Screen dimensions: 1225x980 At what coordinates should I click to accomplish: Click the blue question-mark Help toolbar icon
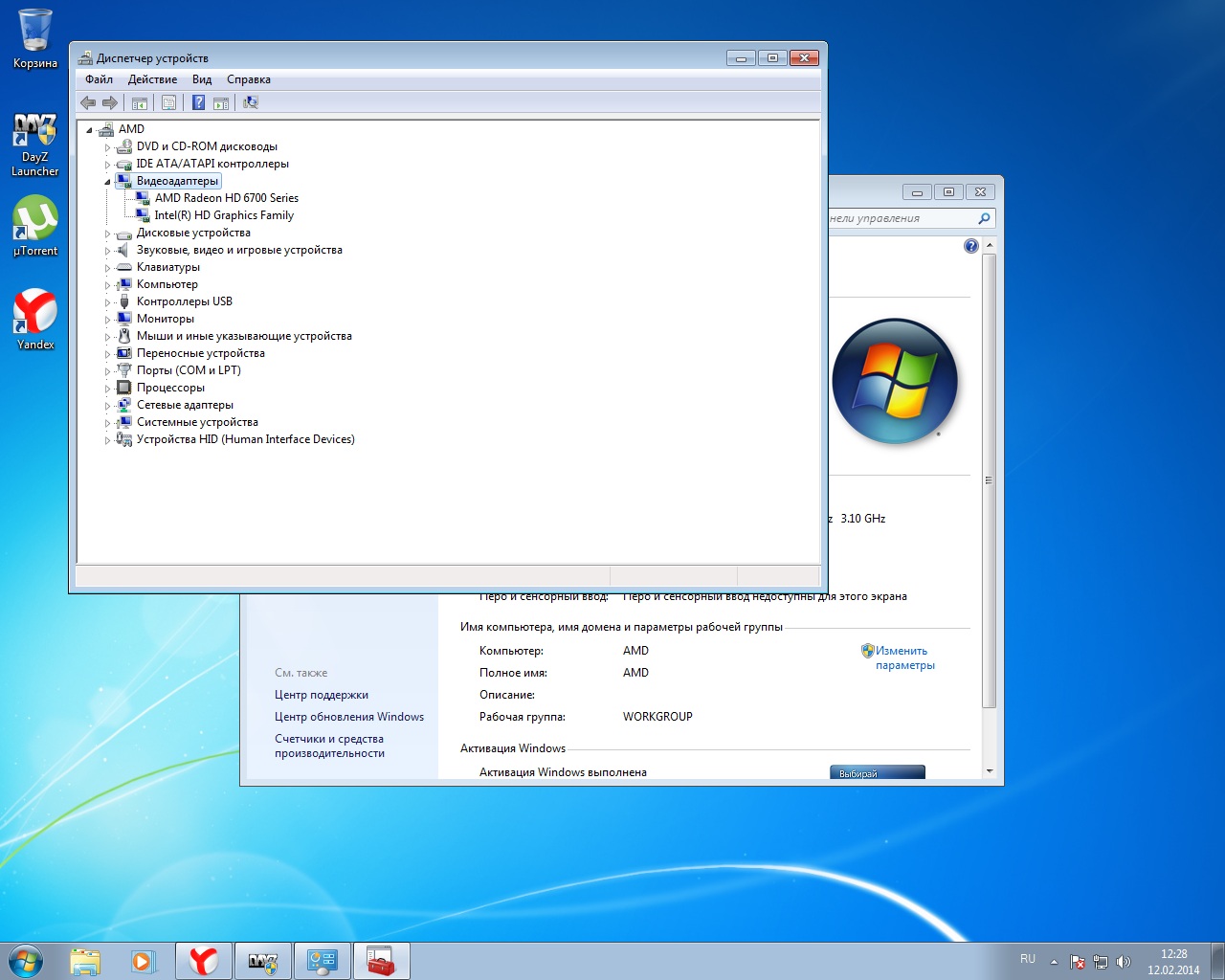pos(198,102)
